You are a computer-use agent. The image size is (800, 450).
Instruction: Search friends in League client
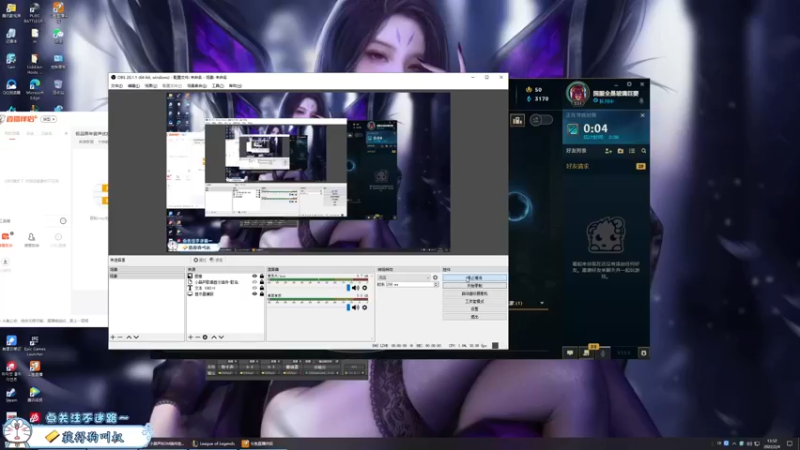click(644, 151)
